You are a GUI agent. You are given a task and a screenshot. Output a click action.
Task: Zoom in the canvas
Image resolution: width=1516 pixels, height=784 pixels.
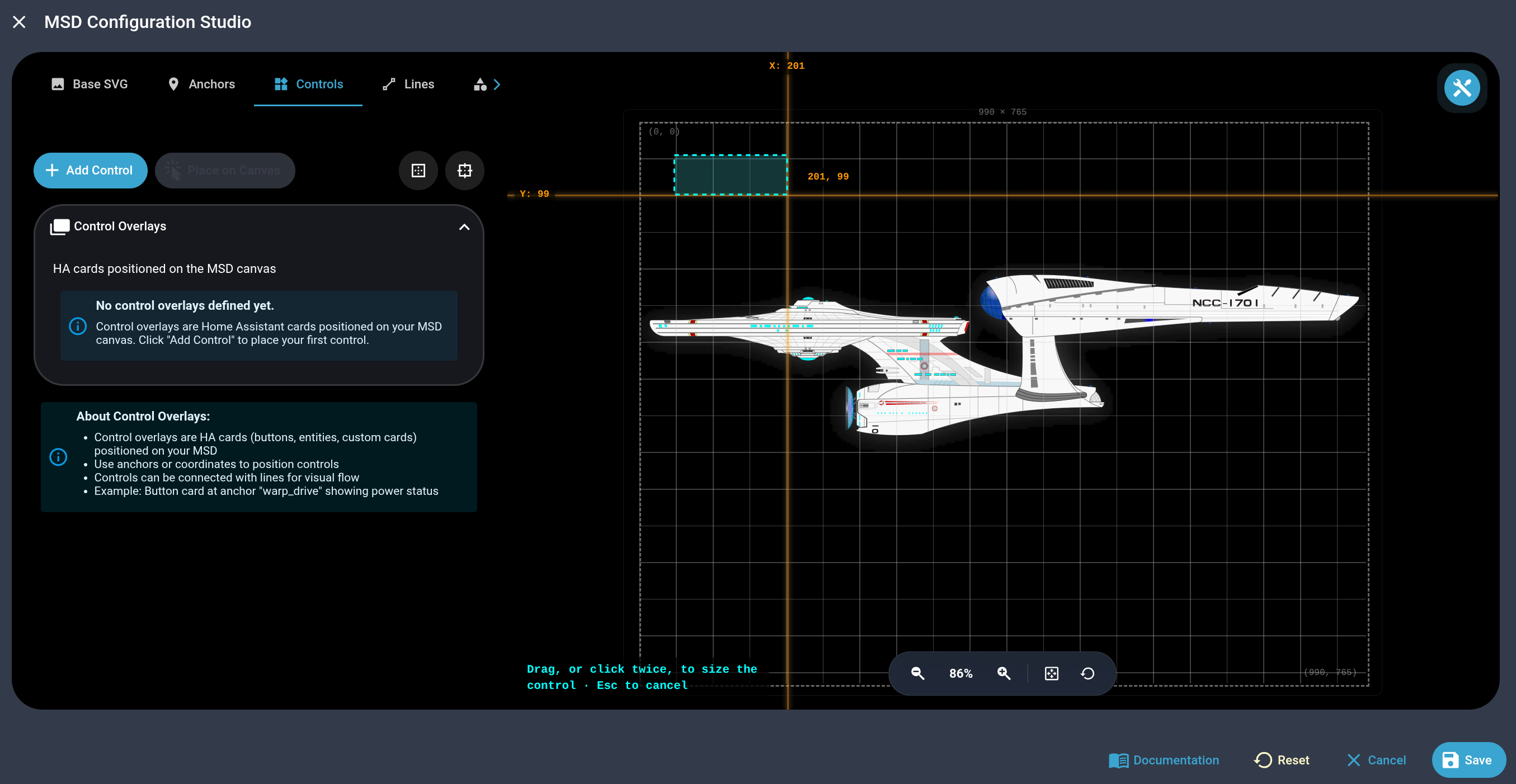(1004, 673)
